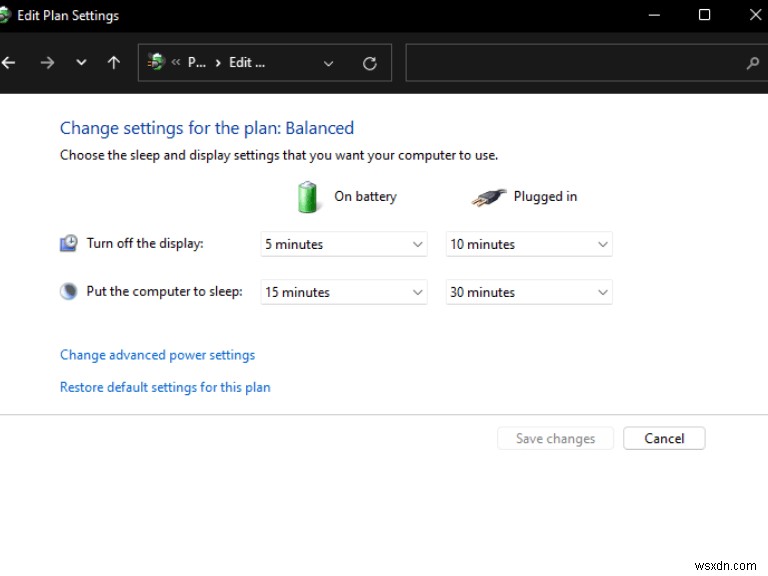Go forward with the right arrow

[47, 63]
